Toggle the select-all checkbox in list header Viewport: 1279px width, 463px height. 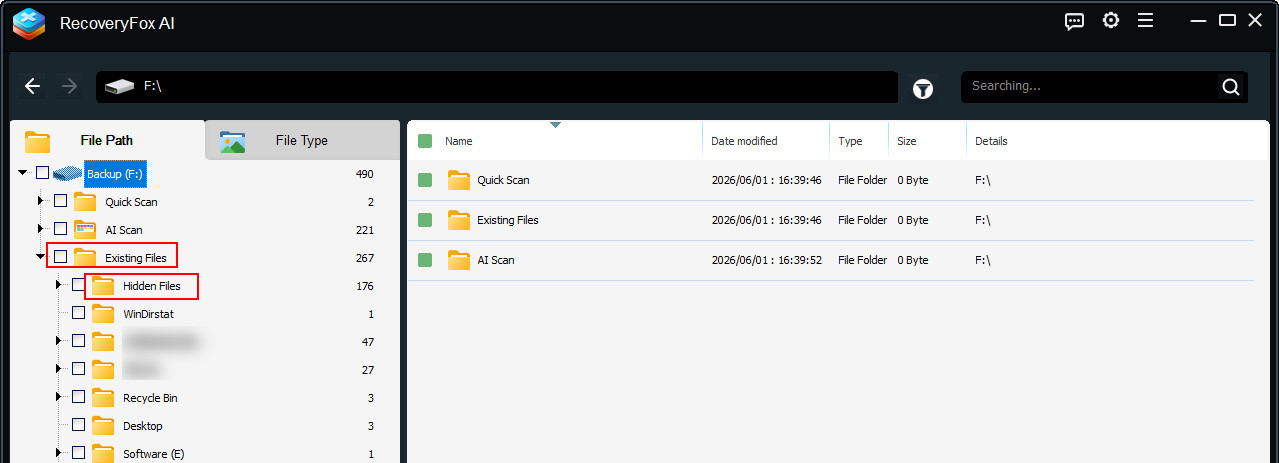click(425, 141)
